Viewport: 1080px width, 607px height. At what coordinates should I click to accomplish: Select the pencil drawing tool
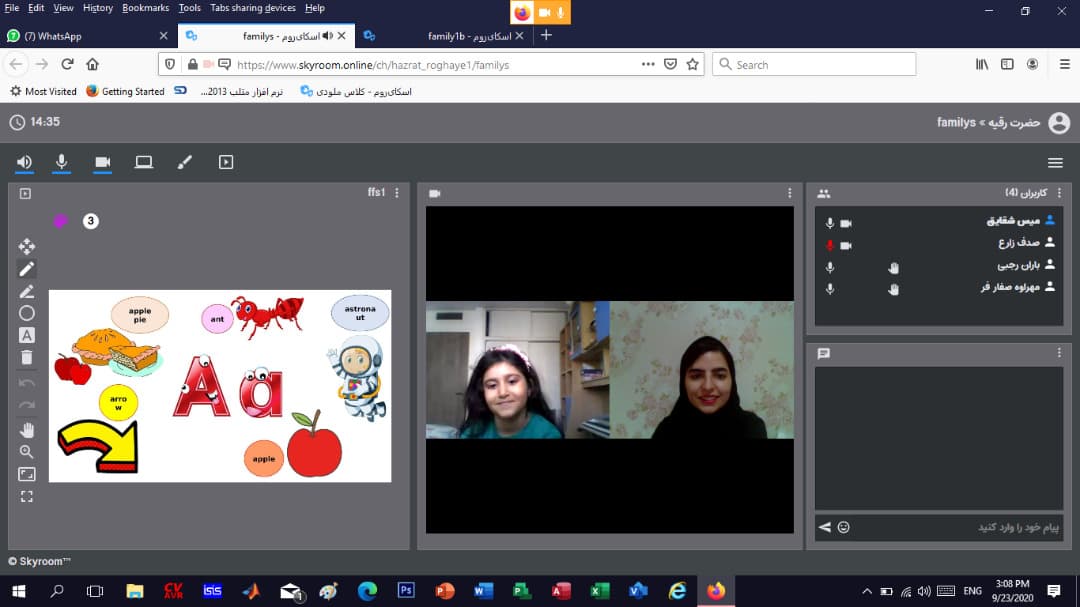(27, 269)
